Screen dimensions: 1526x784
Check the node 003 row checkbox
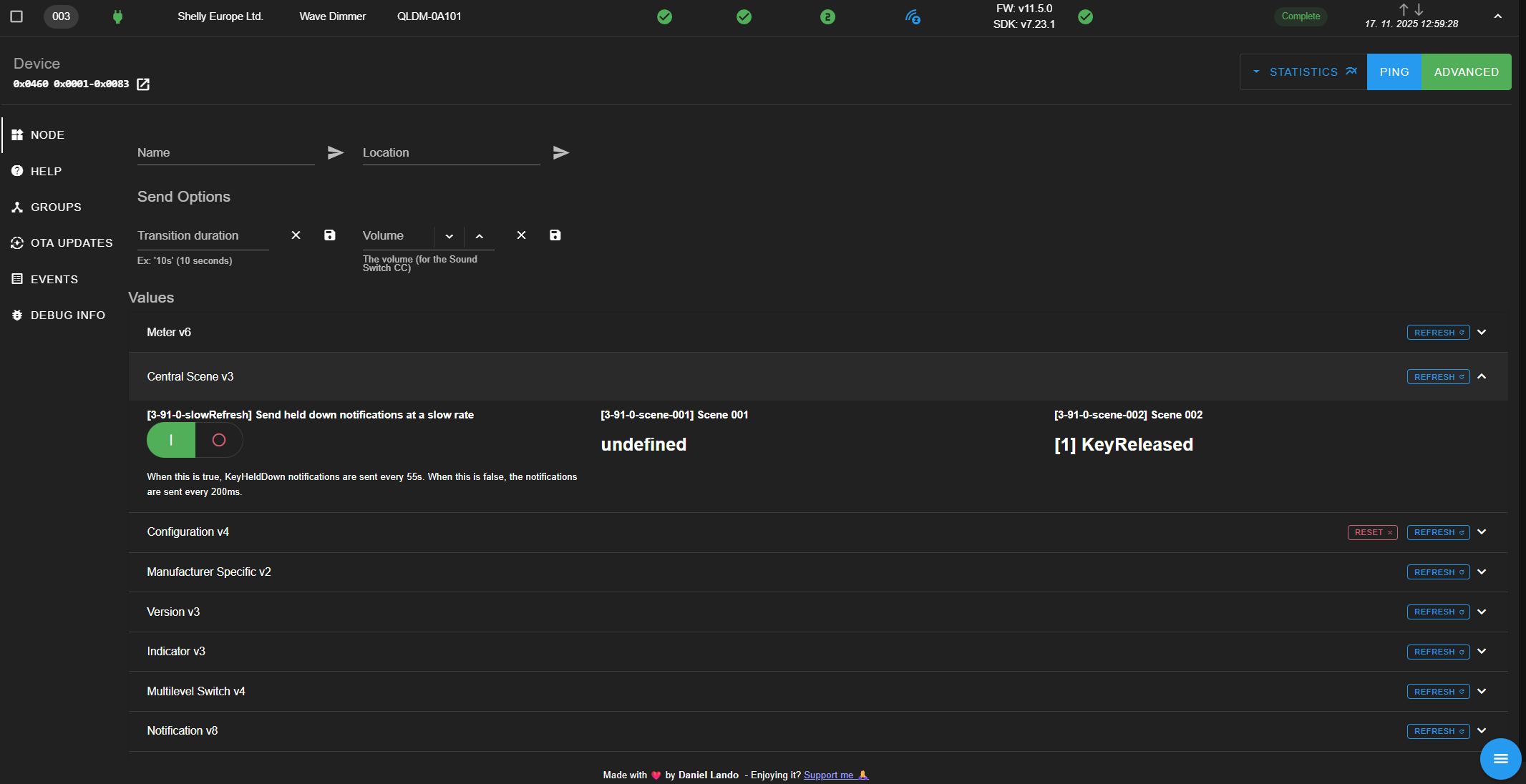[x=16, y=16]
